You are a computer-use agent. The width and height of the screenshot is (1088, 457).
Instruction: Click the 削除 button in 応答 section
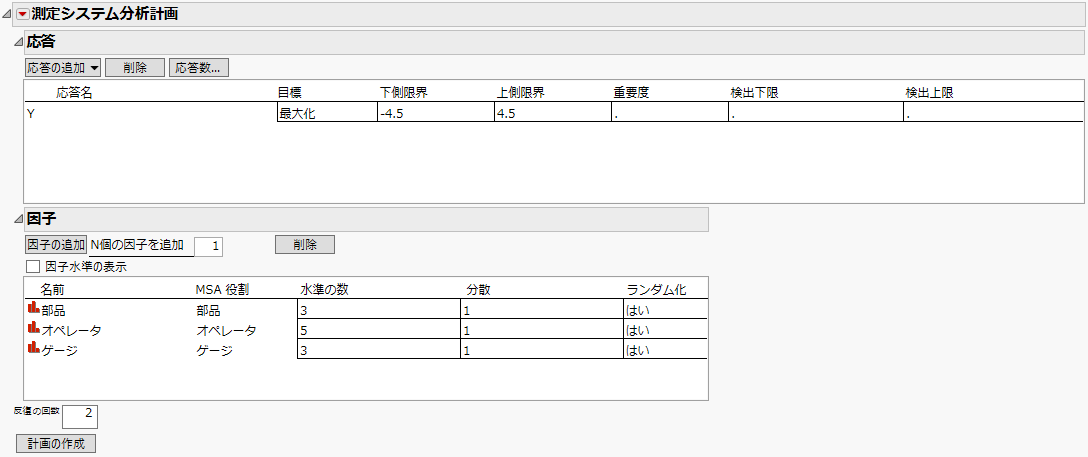[135, 67]
